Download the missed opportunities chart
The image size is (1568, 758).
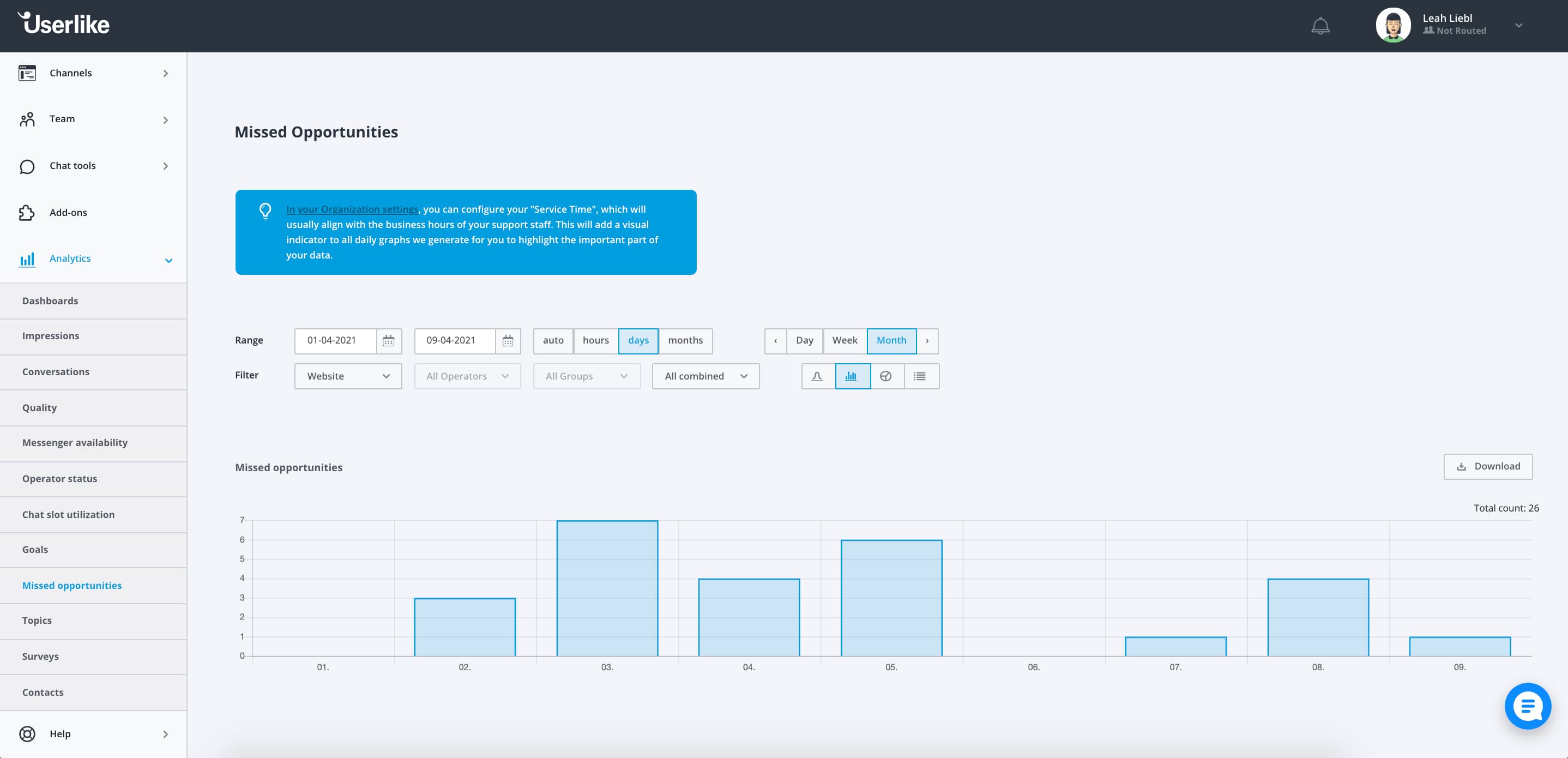coord(1487,466)
